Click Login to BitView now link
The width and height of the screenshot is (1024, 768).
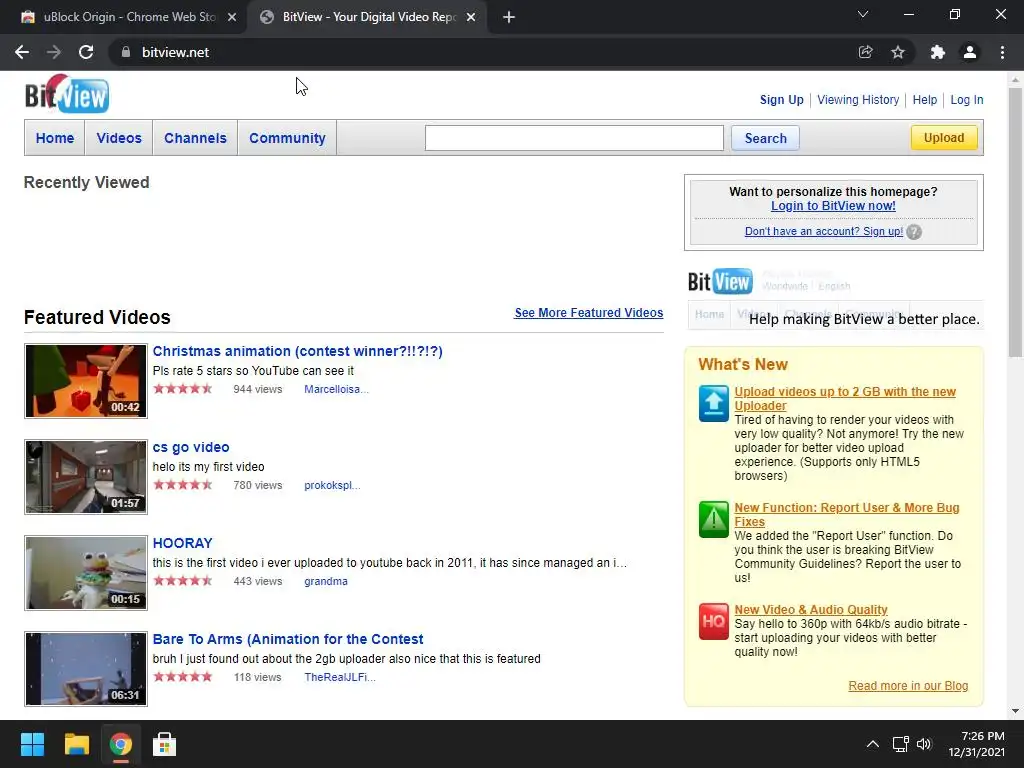click(x=833, y=206)
